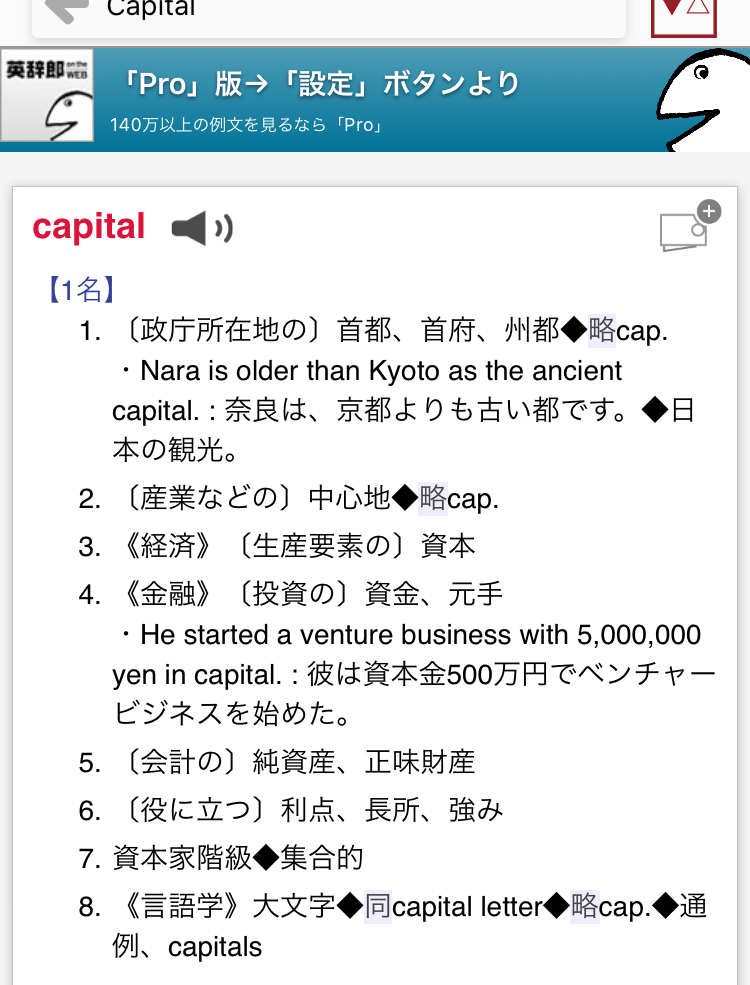Tap the bird mascot on the banner
Screen dimensions: 750x985
[703, 101]
